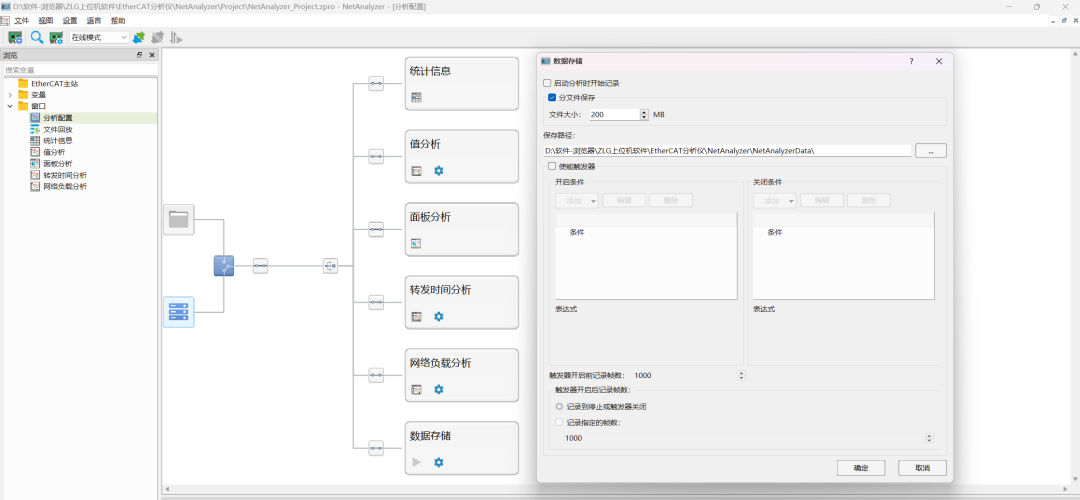Open the chart icon in 值分析 card
The width and height of the screenshot is (1080, 500).
(x=416, y=171)
